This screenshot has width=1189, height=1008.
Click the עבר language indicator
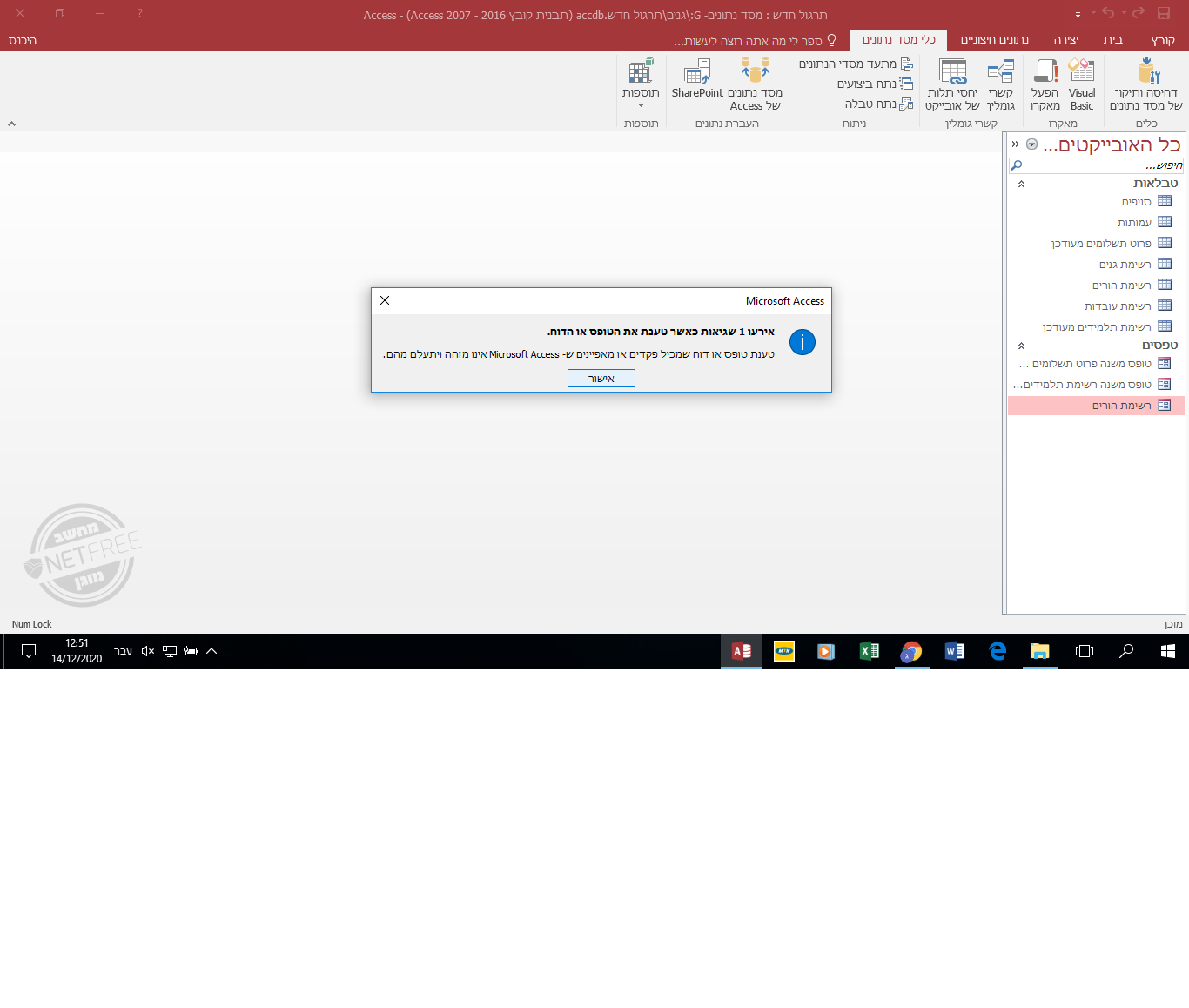click(123, 651)
